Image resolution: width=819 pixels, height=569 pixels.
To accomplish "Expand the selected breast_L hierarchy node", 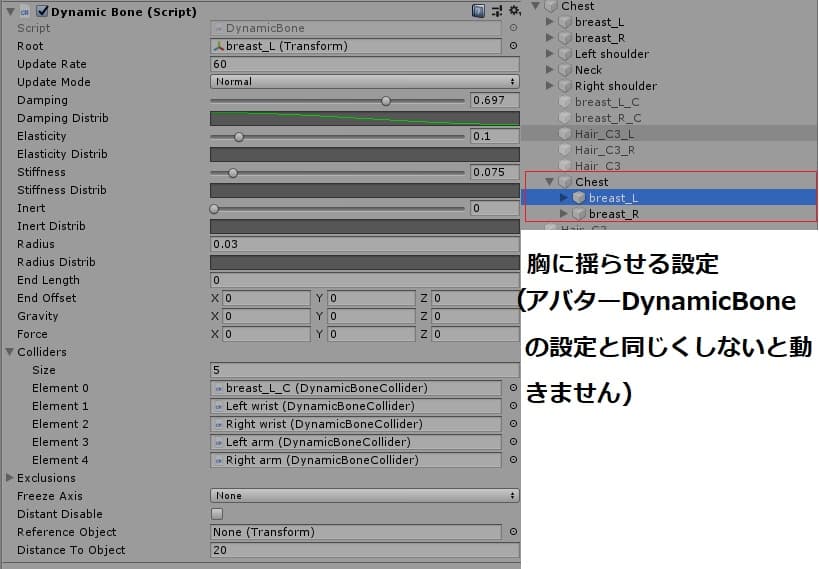I will coord(563,198).
